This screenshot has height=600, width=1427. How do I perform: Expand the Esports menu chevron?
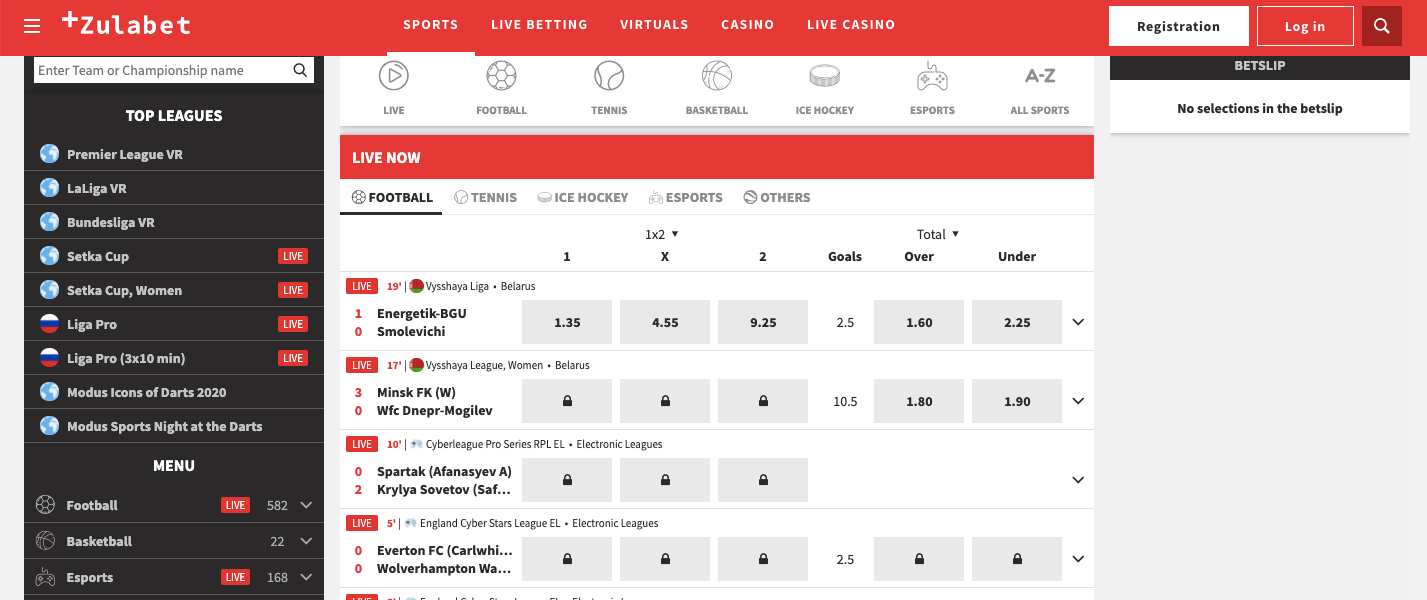306,577
